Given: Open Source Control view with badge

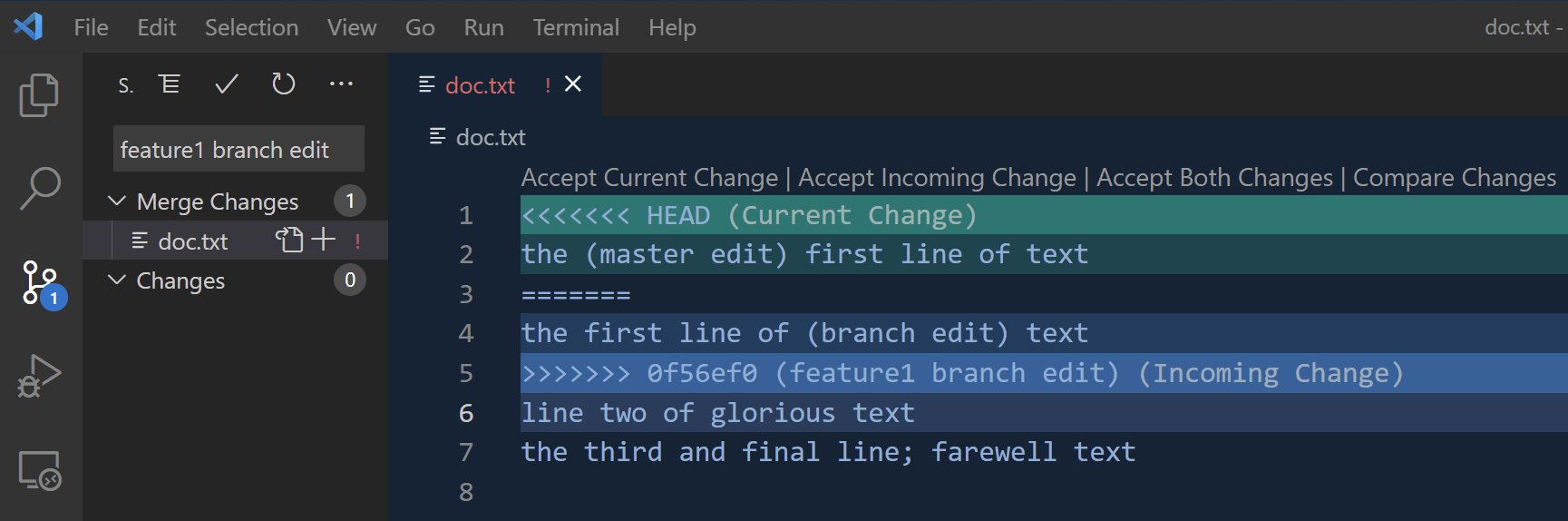Looking at the screenshot, I should 43,284.
